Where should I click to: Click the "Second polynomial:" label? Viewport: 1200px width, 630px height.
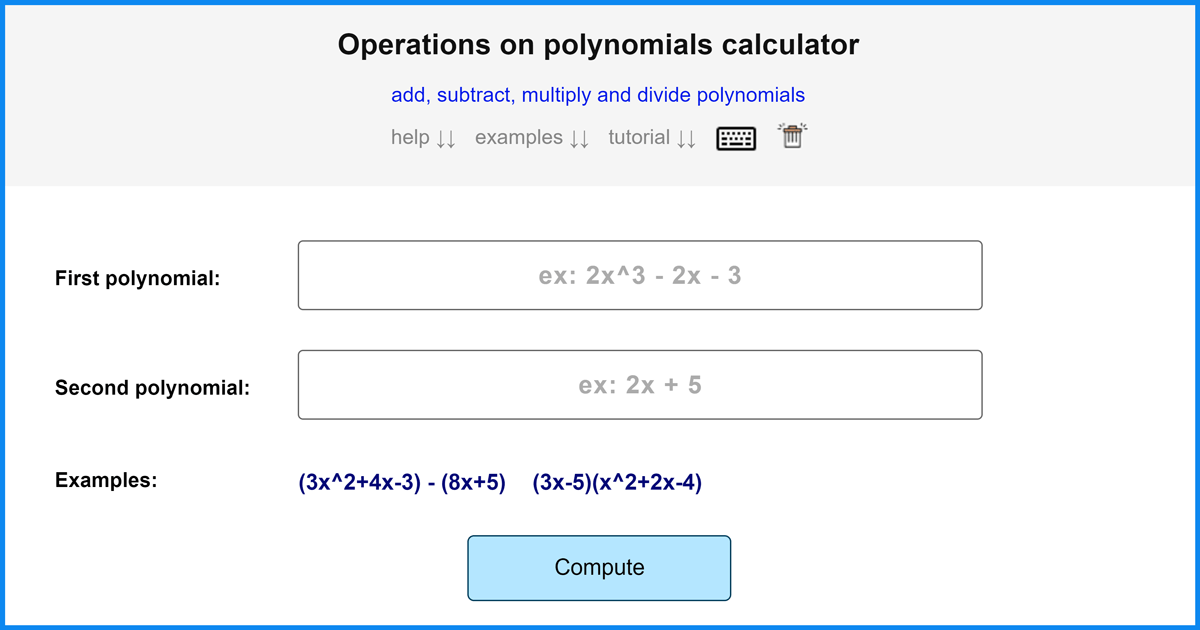coord(152,388)
